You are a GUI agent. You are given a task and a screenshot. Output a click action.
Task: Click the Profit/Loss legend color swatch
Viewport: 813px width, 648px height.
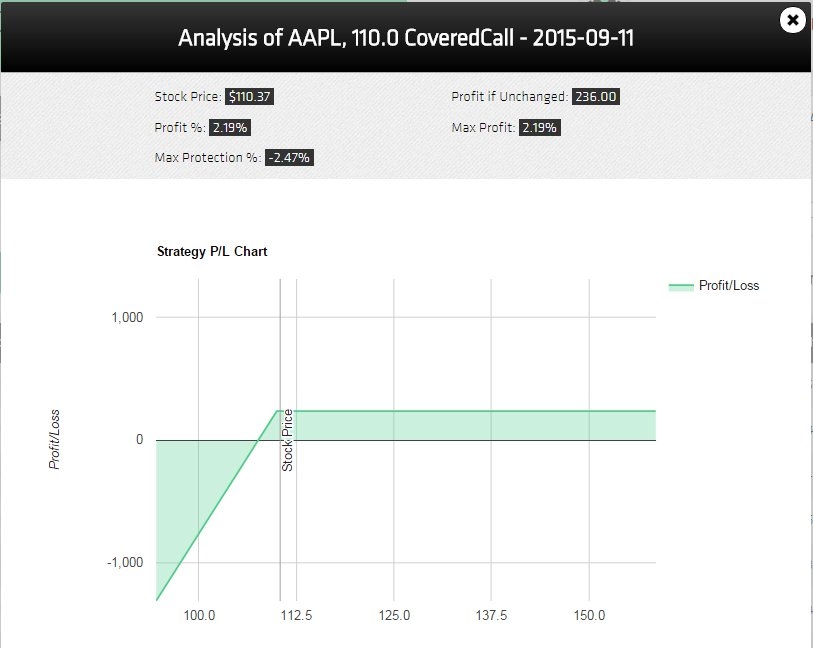tap(681, 286)
